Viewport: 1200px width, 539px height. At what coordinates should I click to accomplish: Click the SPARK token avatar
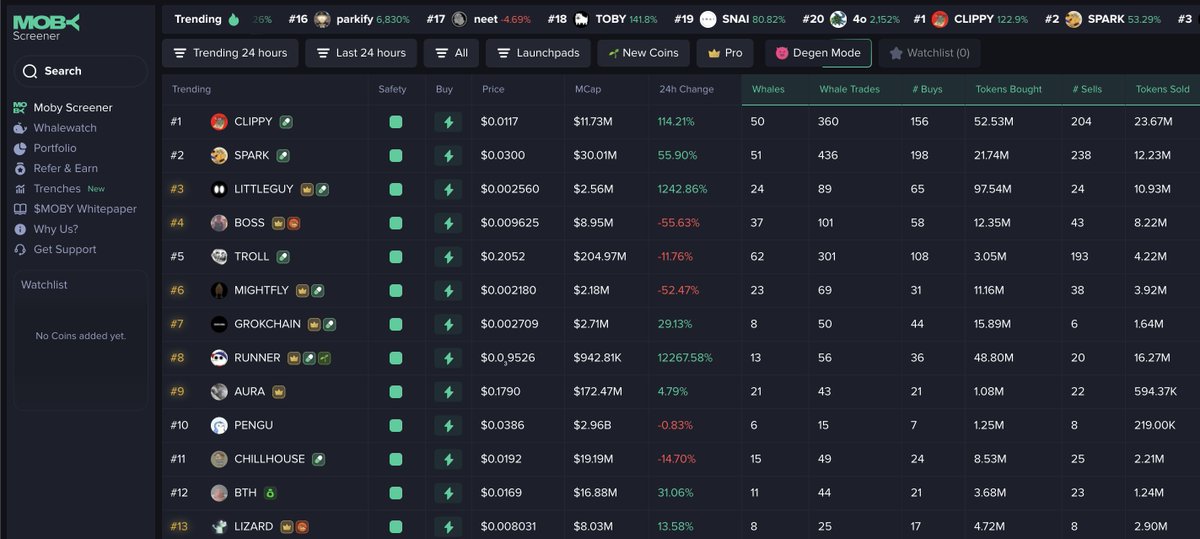coord(219,156)
